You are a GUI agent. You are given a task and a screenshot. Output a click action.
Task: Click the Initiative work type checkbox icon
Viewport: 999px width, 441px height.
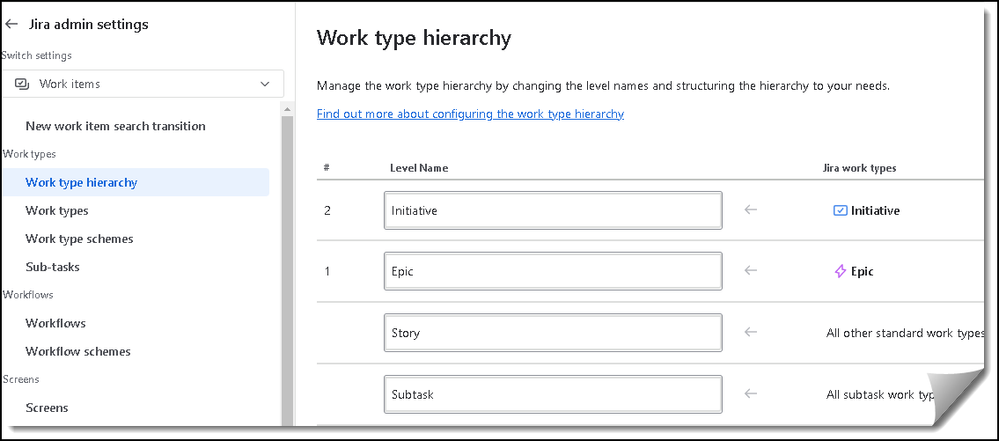[x=840, y=210]
